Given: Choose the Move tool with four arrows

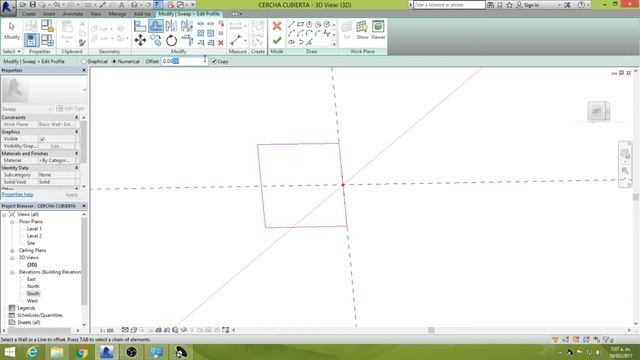Looking at the screenshot, I should click(x=140, y=40).
